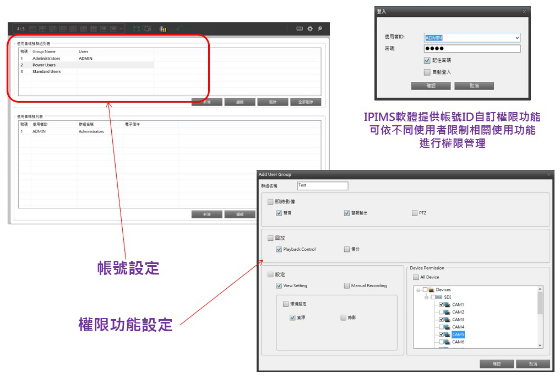Click the camera icon next to CAM03
The width and height of the screenshot is (560, 380).
447,320
